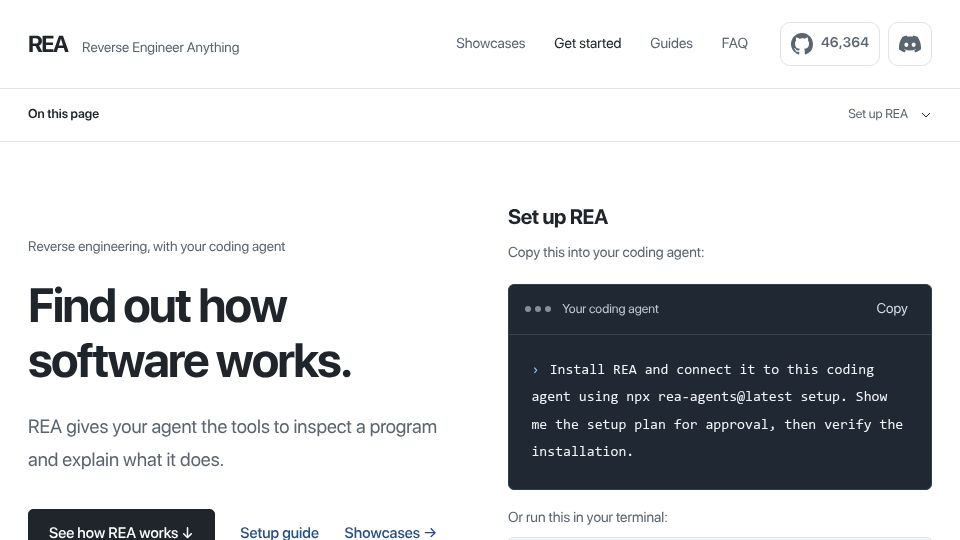Click the Reverse Engineer Anything tagline
The image size is (960, 540).
click(x=160, y=47)
